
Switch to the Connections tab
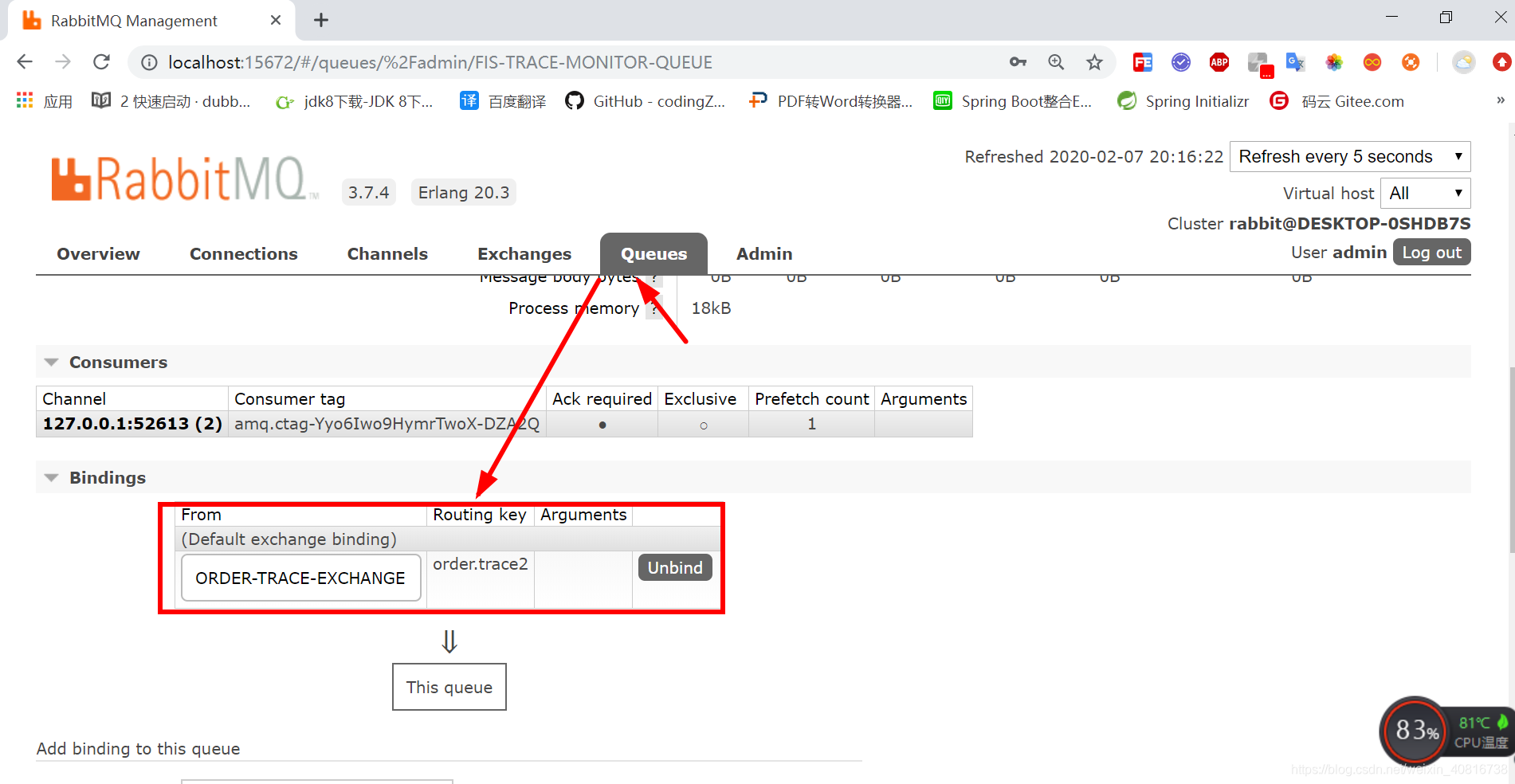tap(244, 253)
